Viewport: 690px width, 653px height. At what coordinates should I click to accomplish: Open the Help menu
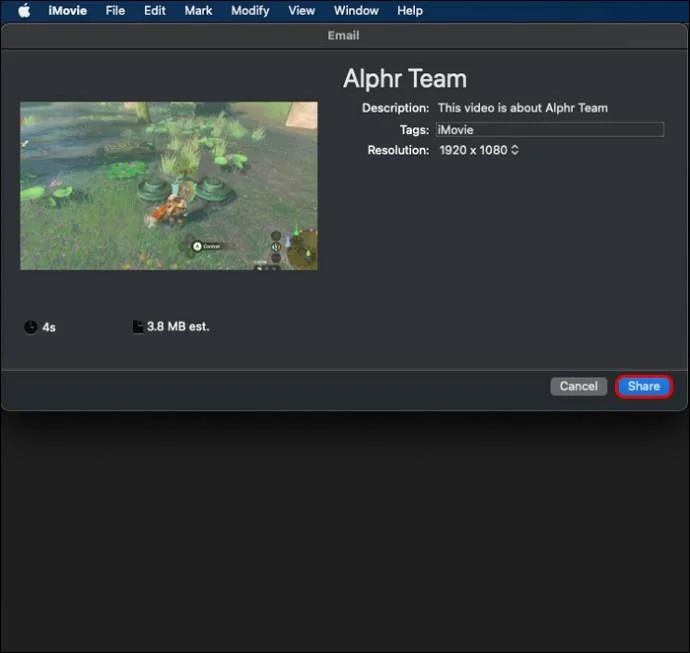(410, 11)
